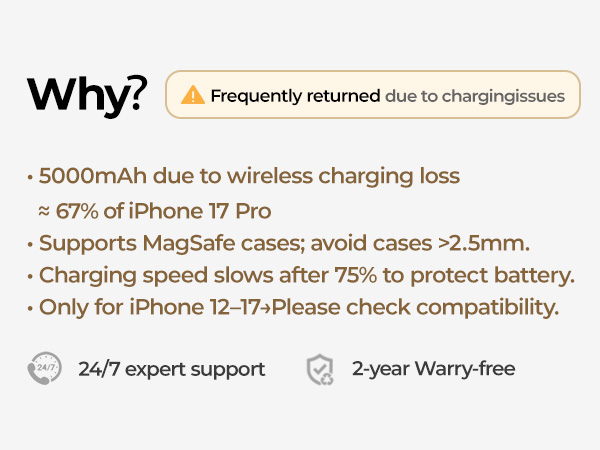Click the bold "Frequently returned" text
The width and height of the screenshot is (600, 450).
pyautogui.click(x=295, y=96)
